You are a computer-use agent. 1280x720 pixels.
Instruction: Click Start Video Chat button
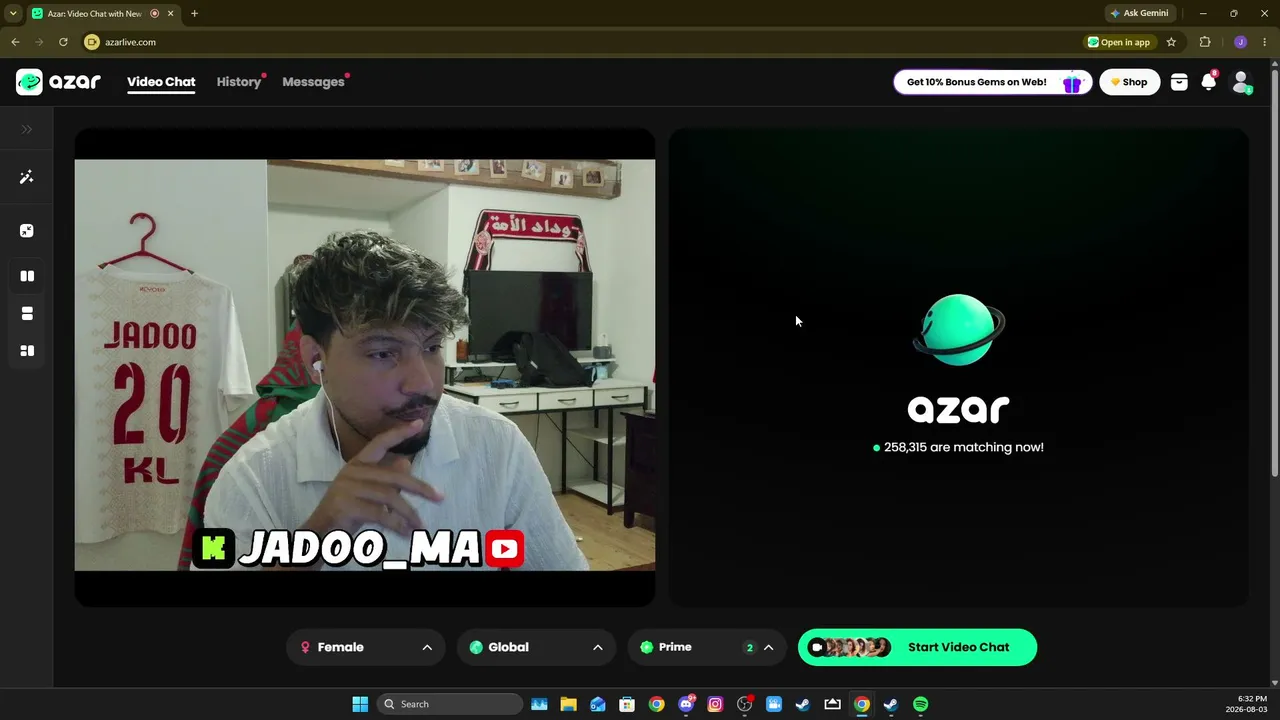pyautogui.click(x=917, y=647)
